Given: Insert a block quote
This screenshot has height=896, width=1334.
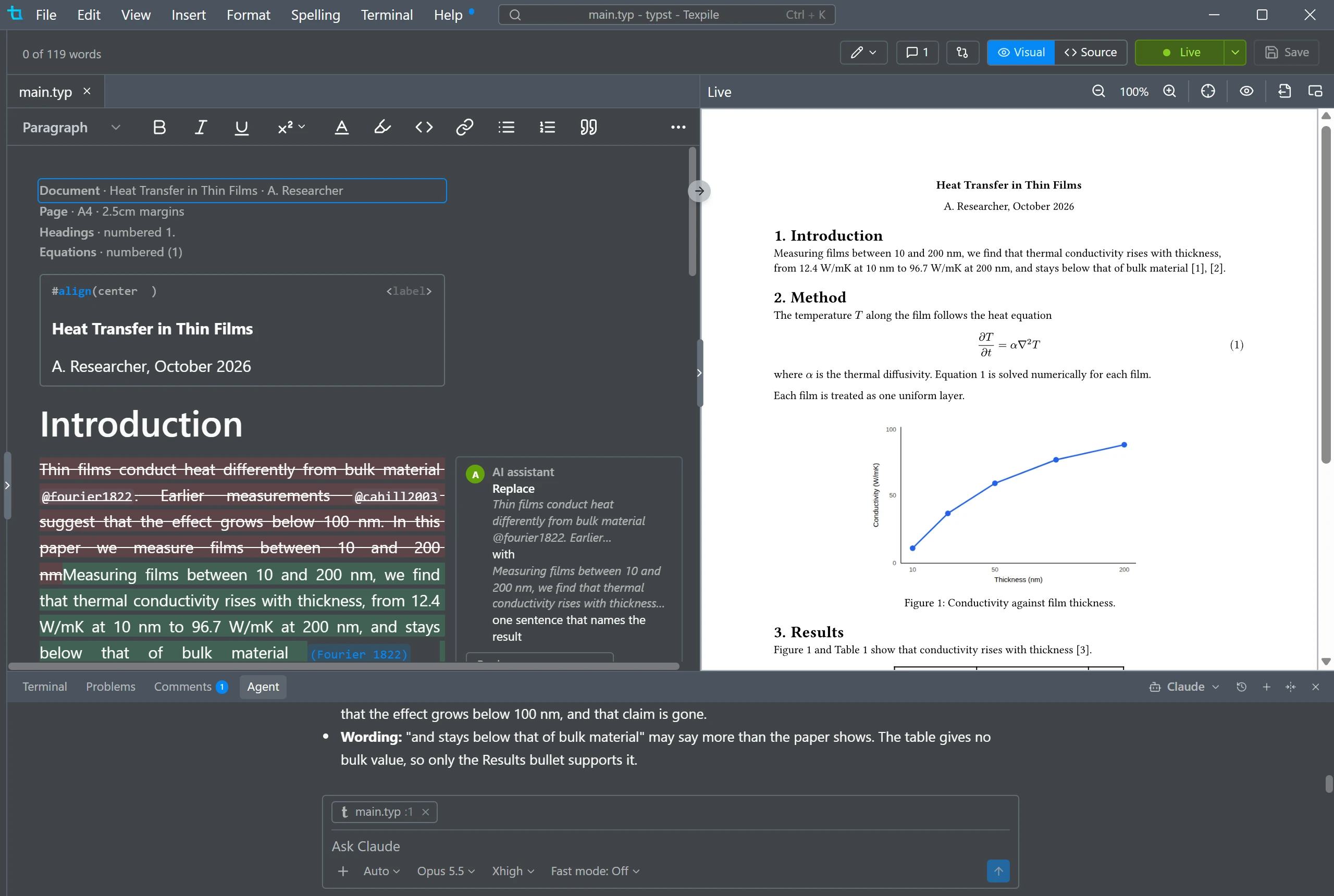Looking at the screenshot, I should 589,127.
